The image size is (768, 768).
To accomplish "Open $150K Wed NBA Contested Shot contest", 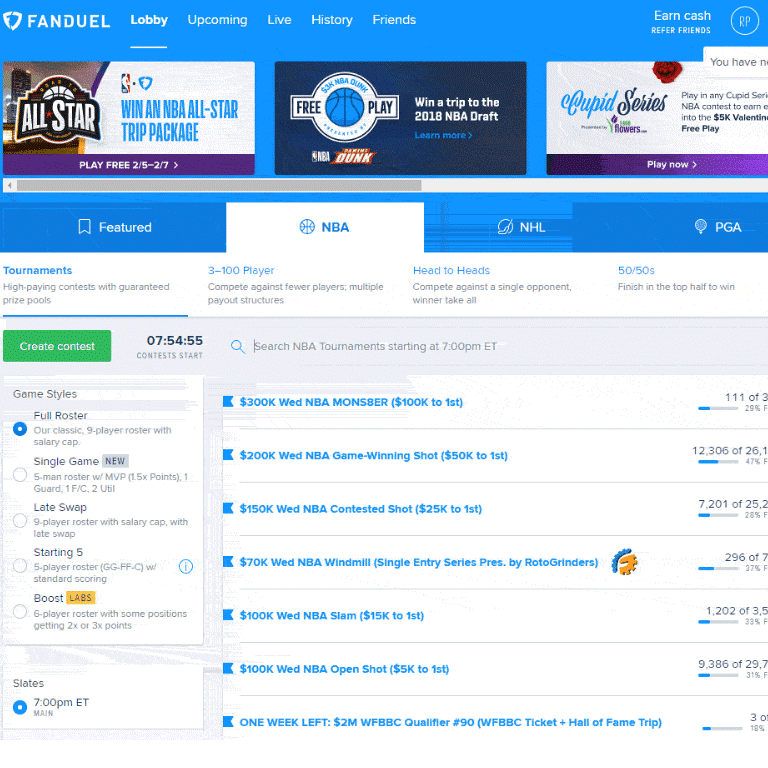I will [360, 509].
